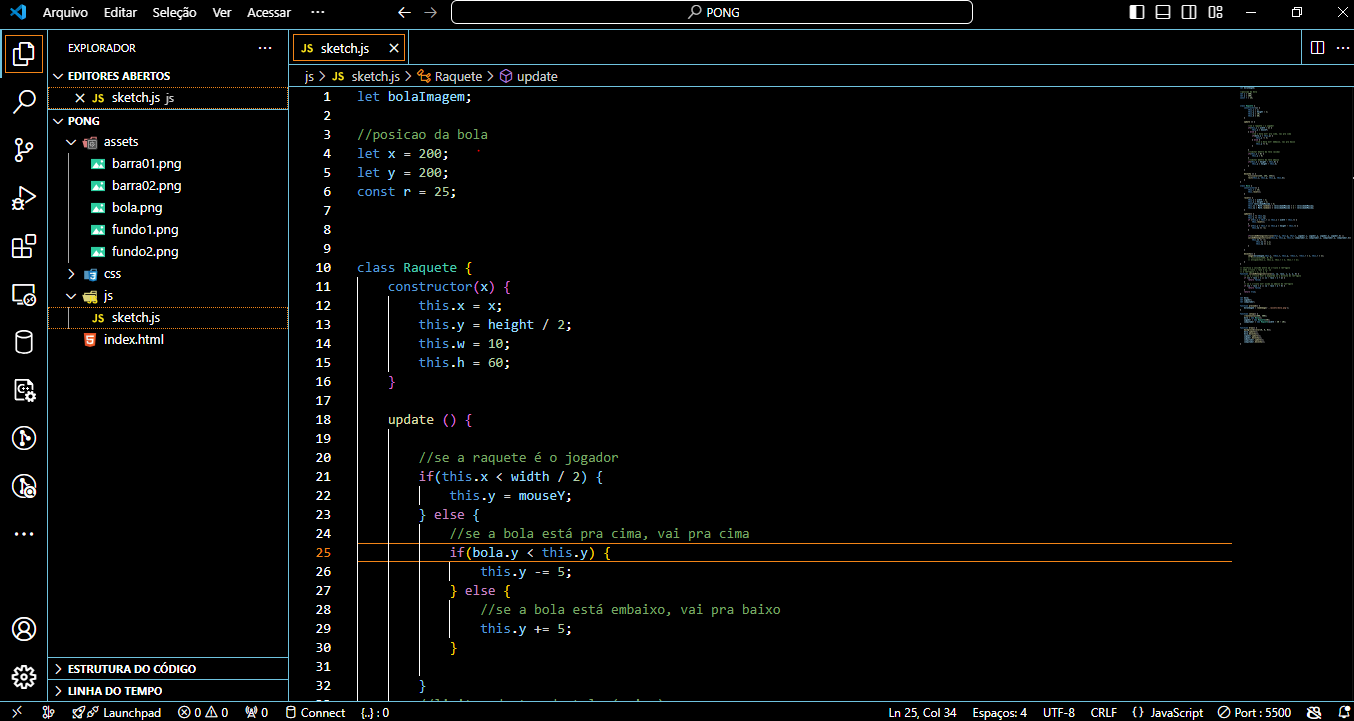Click the PONG command center search box
Screen dimensions: 1354x721
[x=712, y=13]
